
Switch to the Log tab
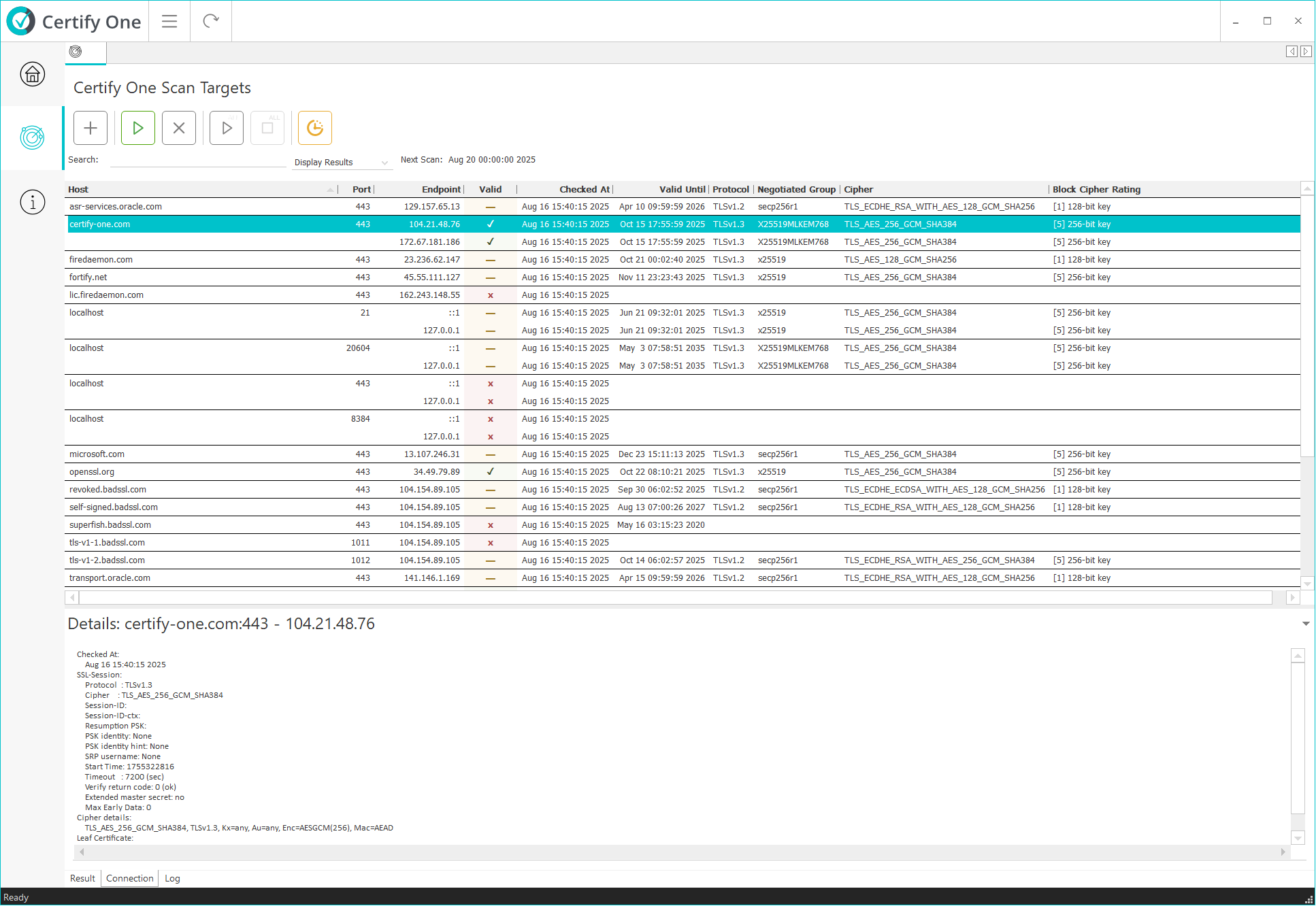(172, 879)
